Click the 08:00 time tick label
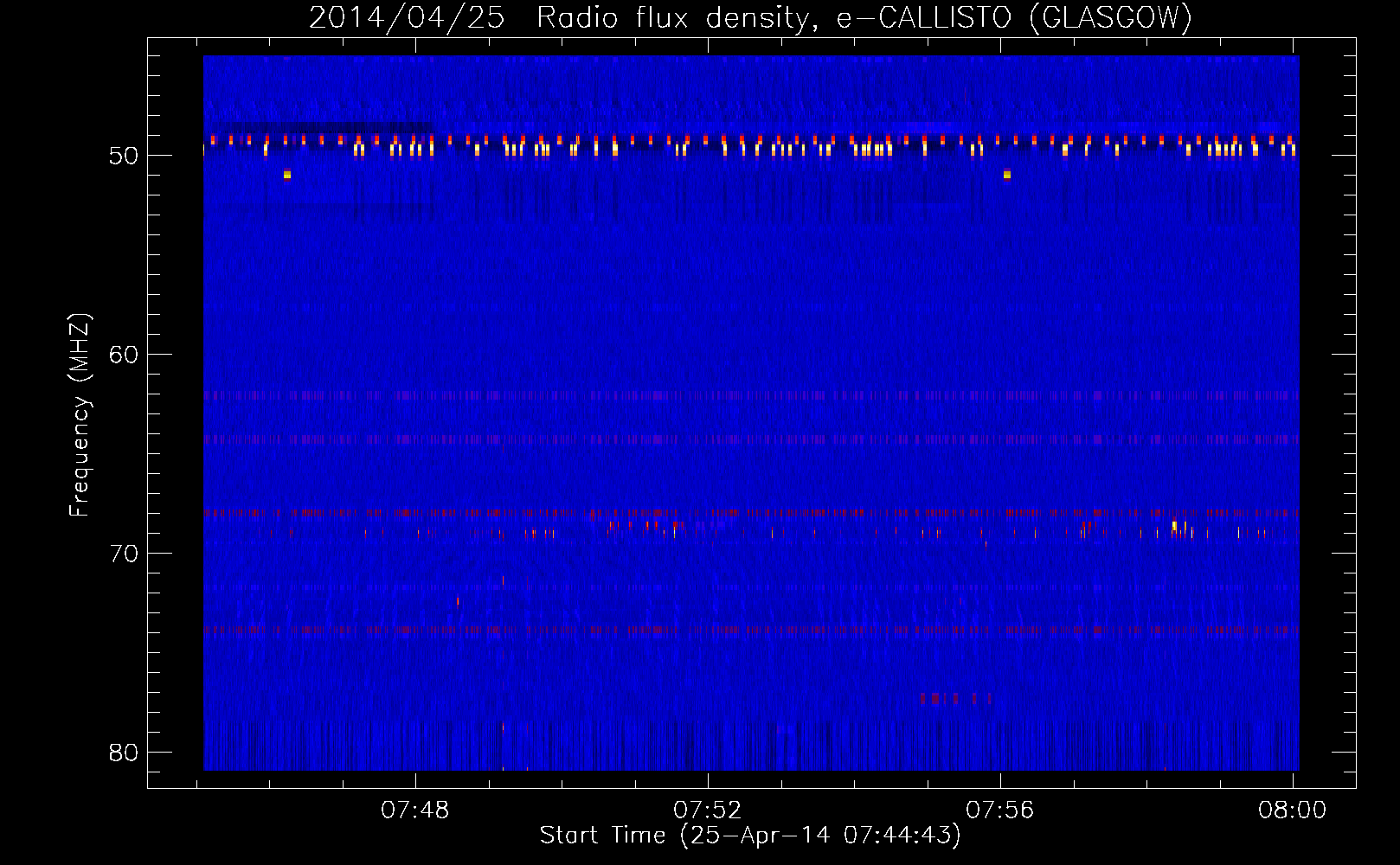Viewport: 1400px width, 865px height. pyautogui.click(x=1293, y=810)
